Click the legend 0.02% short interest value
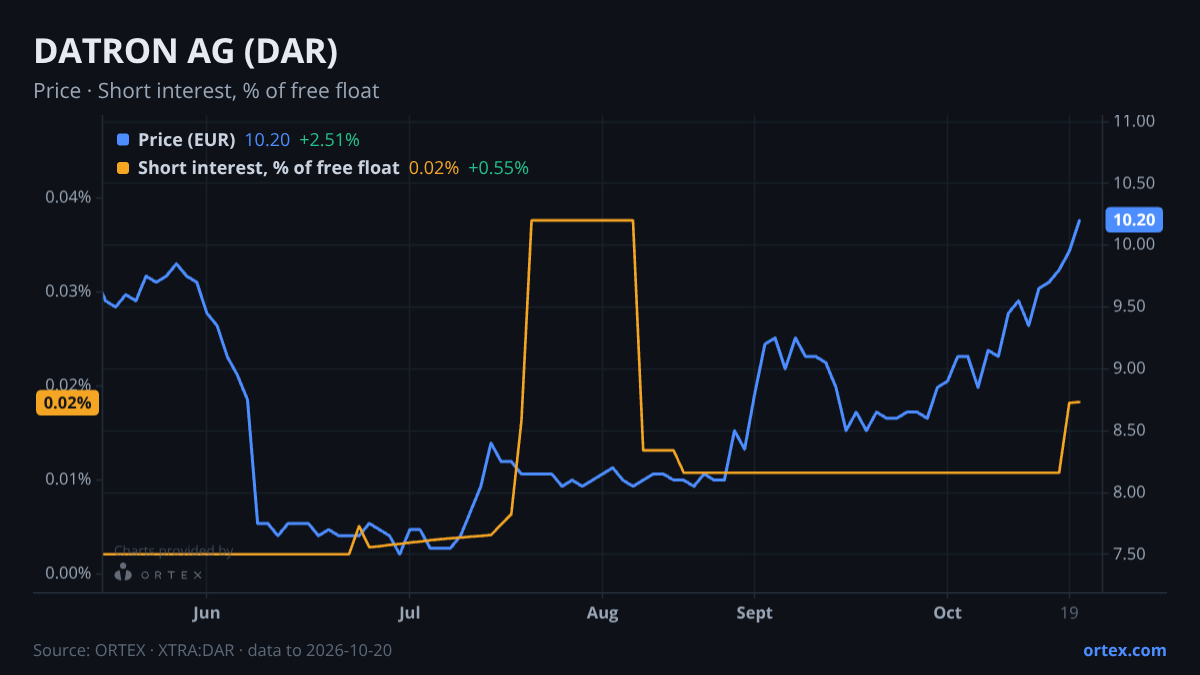This screenshot has height=675, width=1200. coord(434,168)
